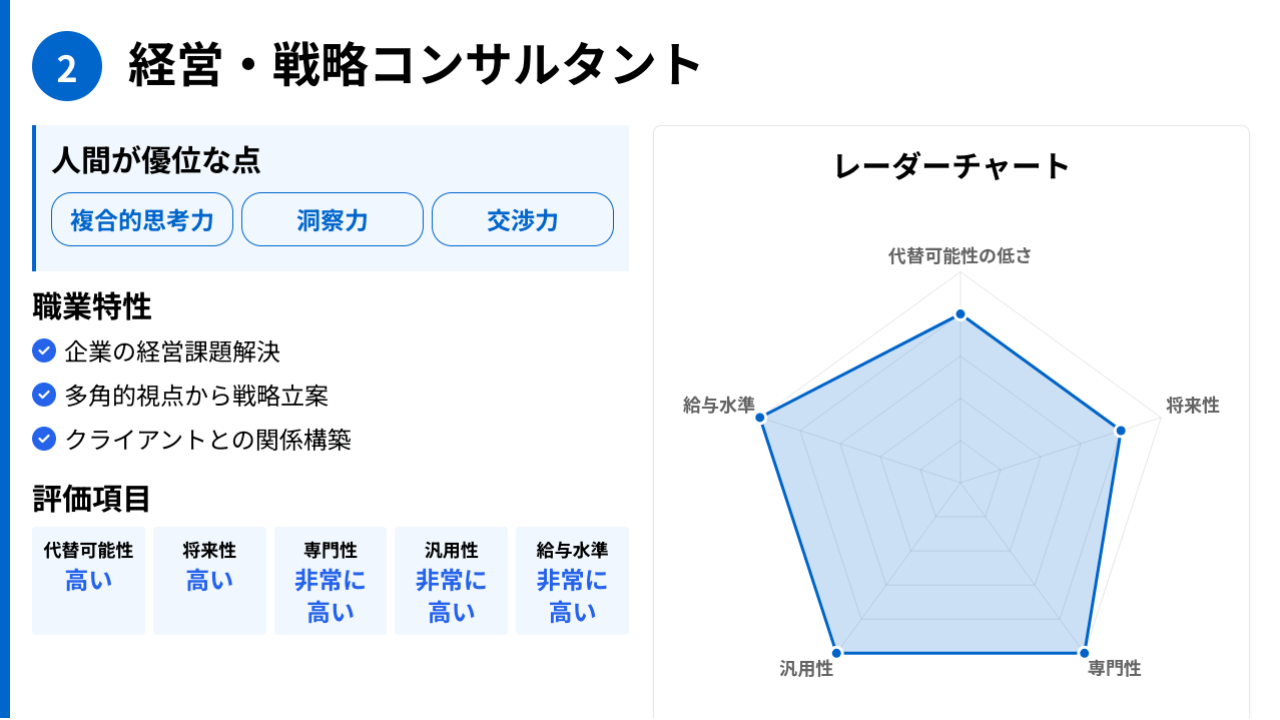The width and height of the screenshot is (1280, 720).
Task: Click the レーダーチャート heading
Action: (951, 166)
